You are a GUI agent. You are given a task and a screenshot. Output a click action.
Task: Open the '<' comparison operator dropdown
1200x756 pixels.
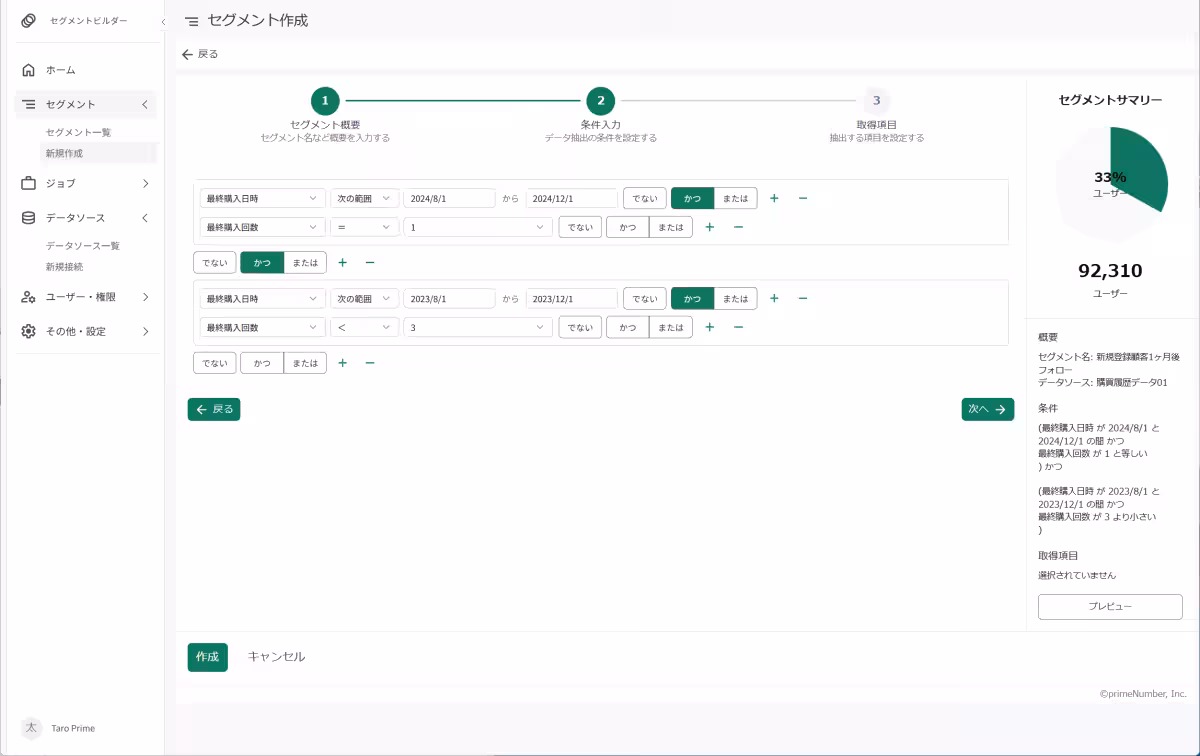364,327
